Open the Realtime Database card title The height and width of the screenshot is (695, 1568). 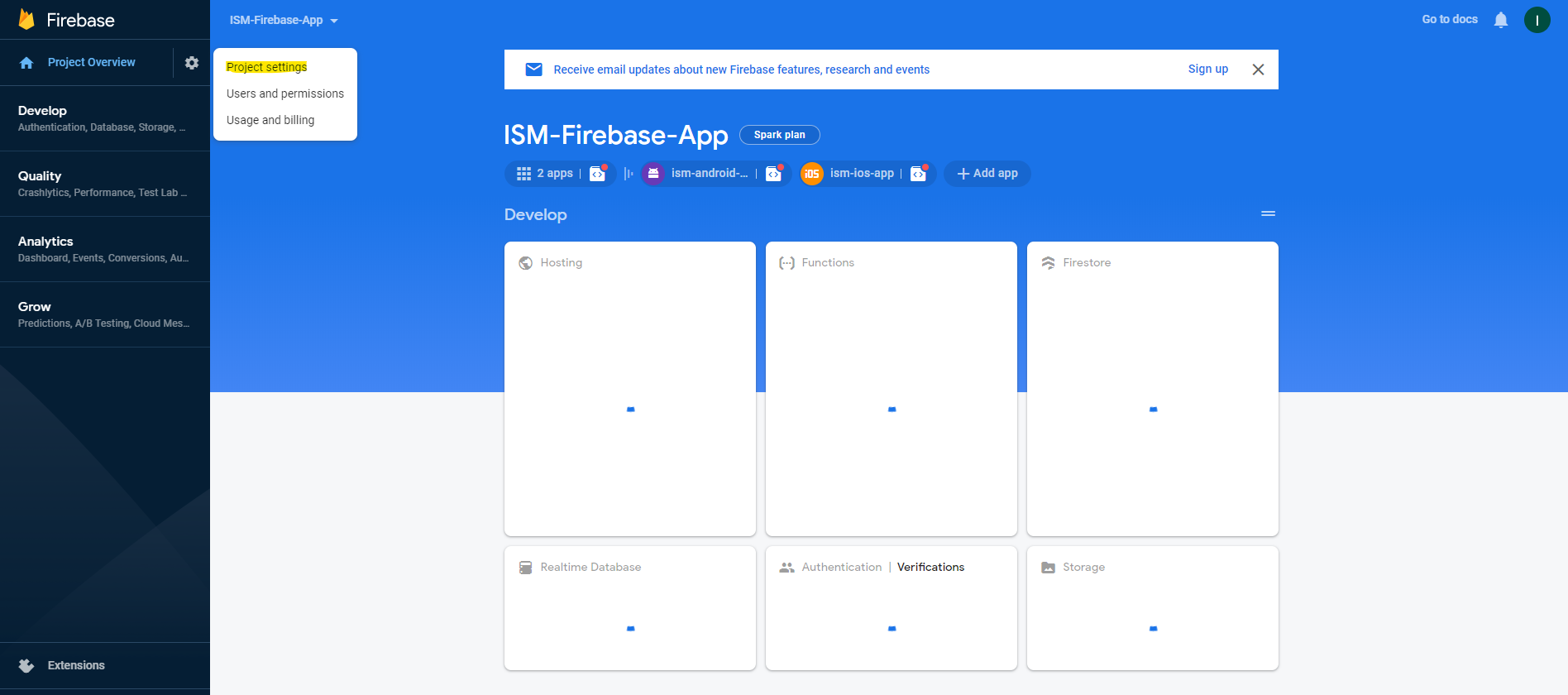[590, 568]
